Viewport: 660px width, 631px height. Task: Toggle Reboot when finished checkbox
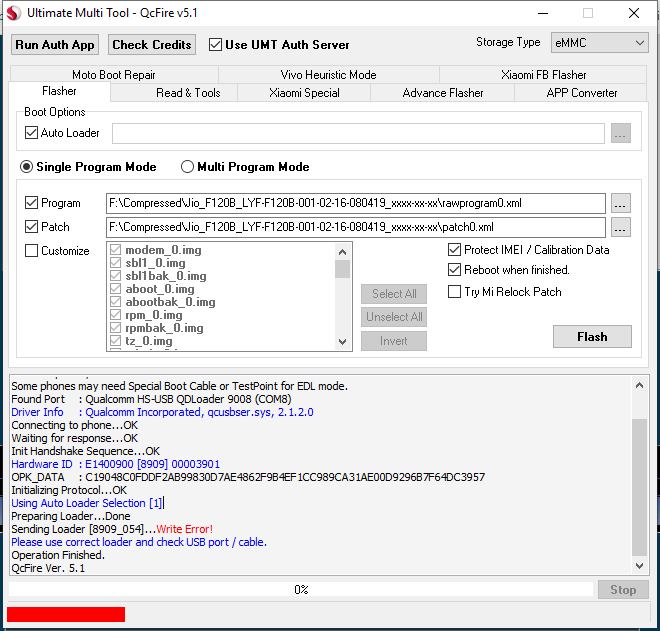pyautogui.click(x=454, y=269)
